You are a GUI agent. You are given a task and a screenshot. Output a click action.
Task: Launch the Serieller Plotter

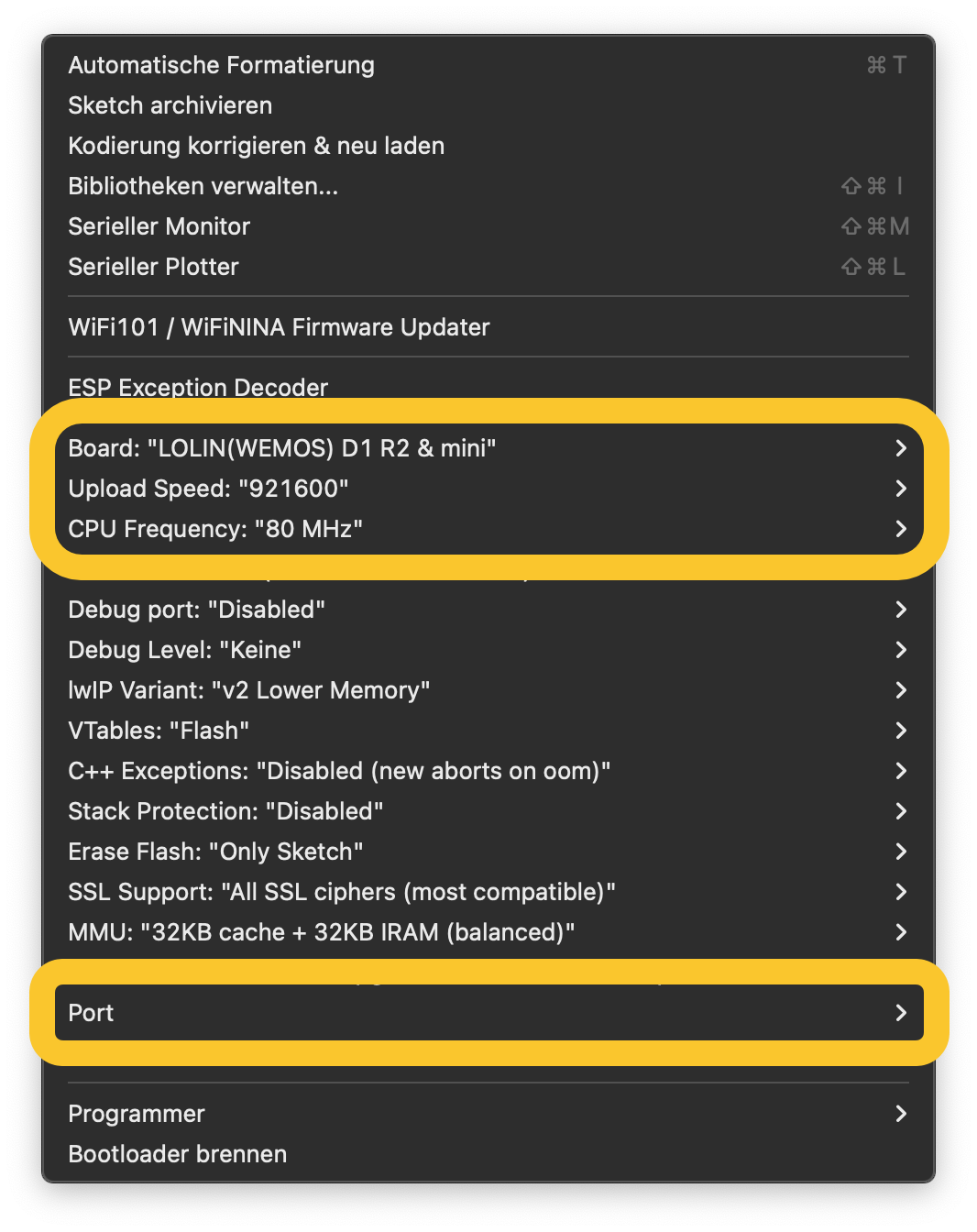(153, 267)
